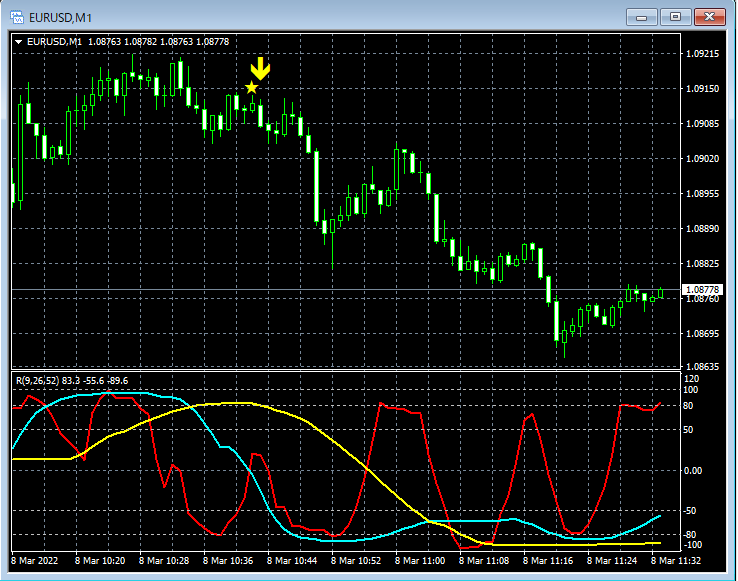The width and height of the screenshot is (738, 581).
Task: Click indicator scale value -100
Action: [692, 545]
